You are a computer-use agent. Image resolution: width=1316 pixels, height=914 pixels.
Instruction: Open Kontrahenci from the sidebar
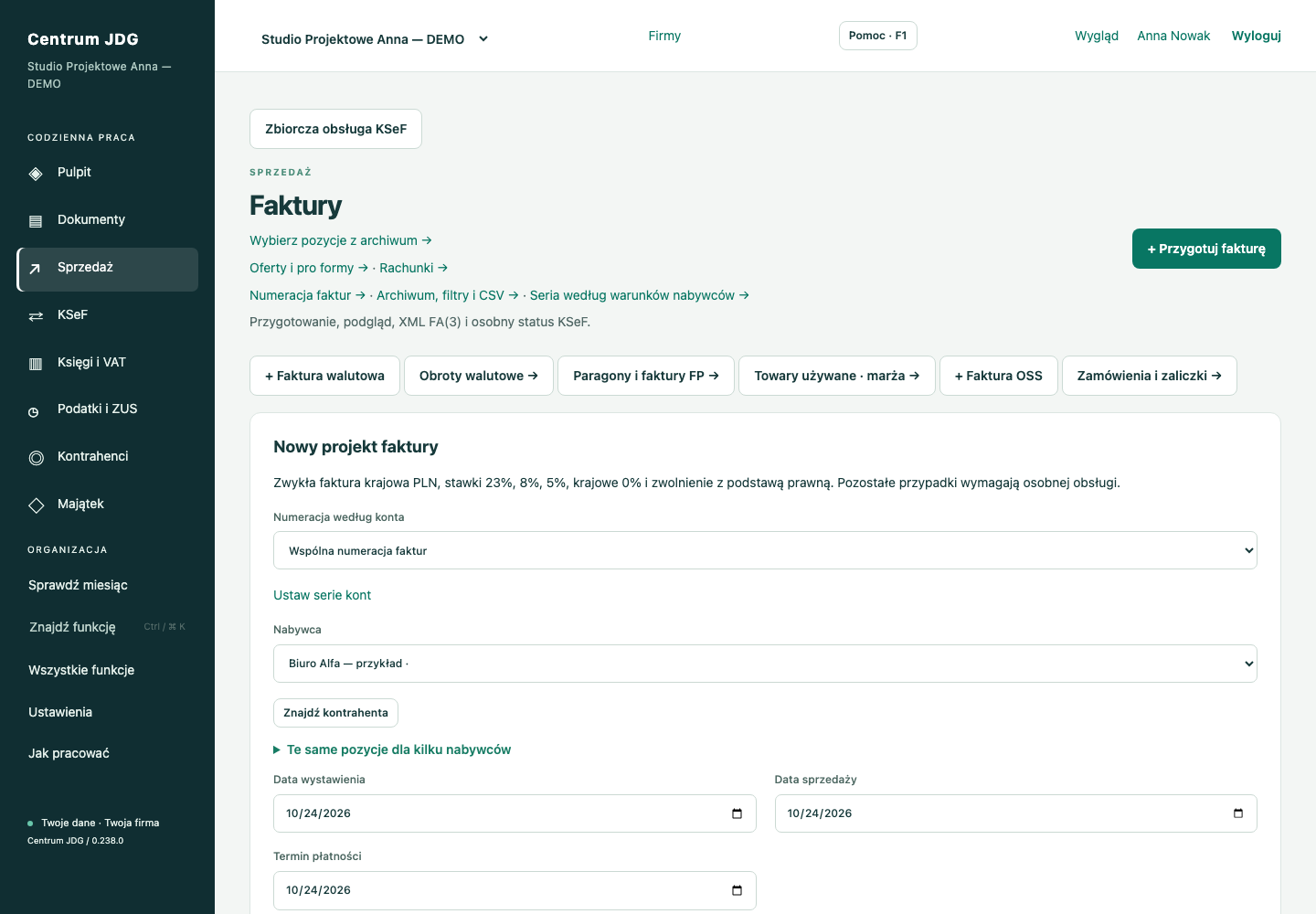(x=108, y=457)
